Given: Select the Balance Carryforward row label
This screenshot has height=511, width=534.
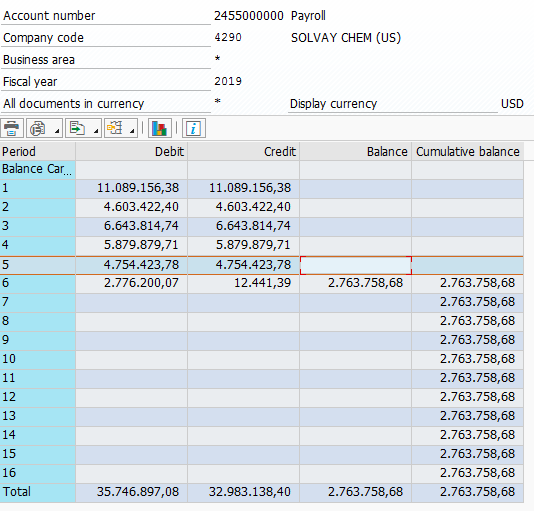Looking at the screenshot, I should tap(37, 169).
